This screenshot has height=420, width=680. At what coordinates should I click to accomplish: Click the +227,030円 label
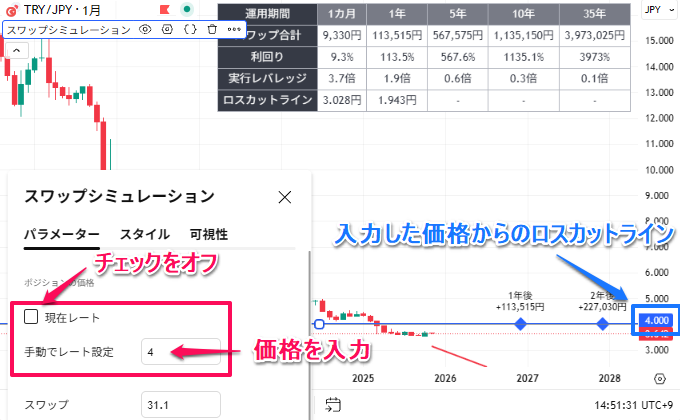[602, 307]
